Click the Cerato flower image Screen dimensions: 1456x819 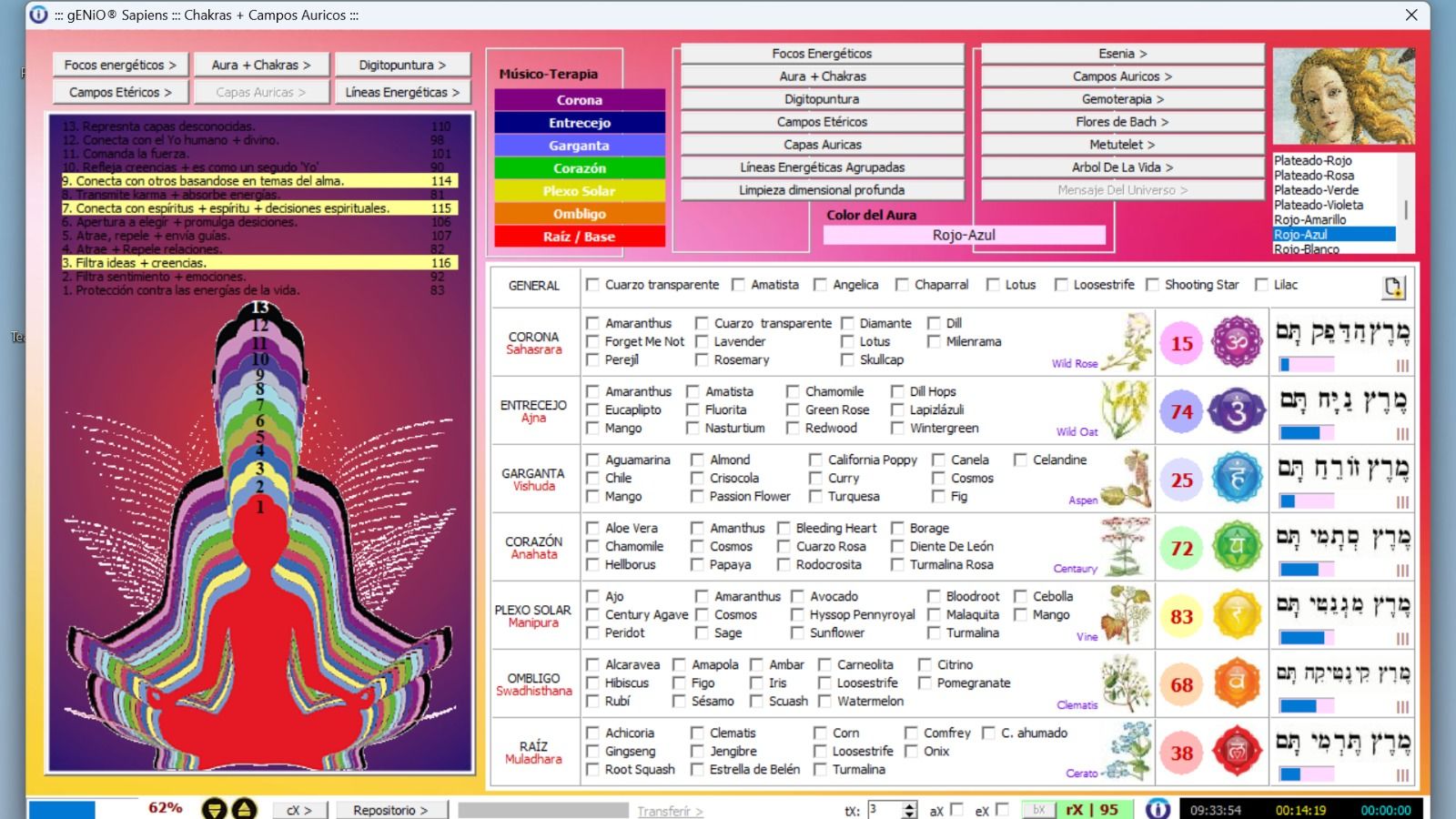tap(1128, 750)
